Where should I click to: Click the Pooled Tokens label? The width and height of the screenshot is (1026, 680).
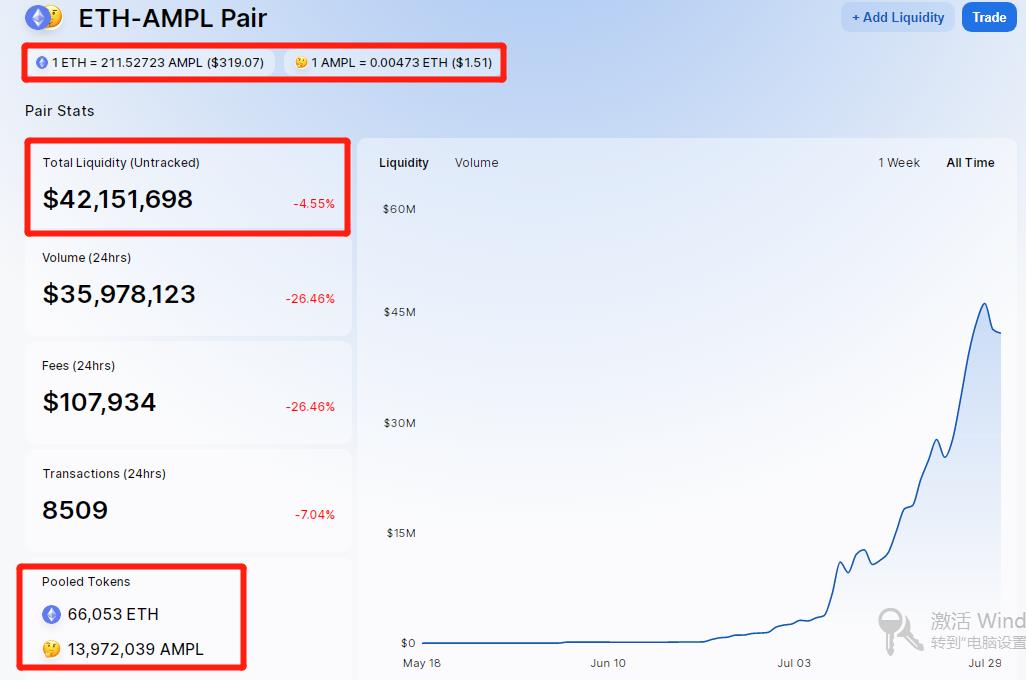tap(86, 582)
